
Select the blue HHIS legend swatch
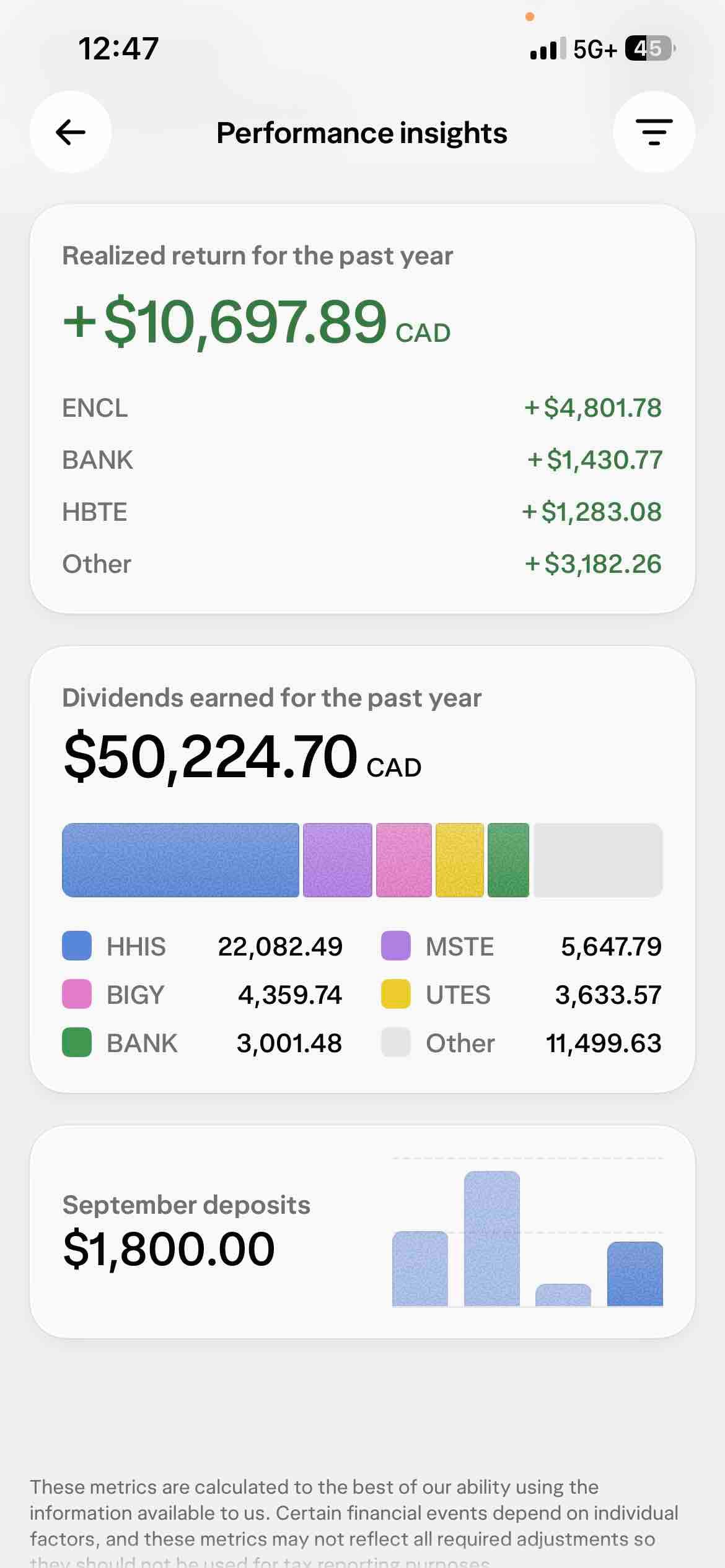pos(77,946)
